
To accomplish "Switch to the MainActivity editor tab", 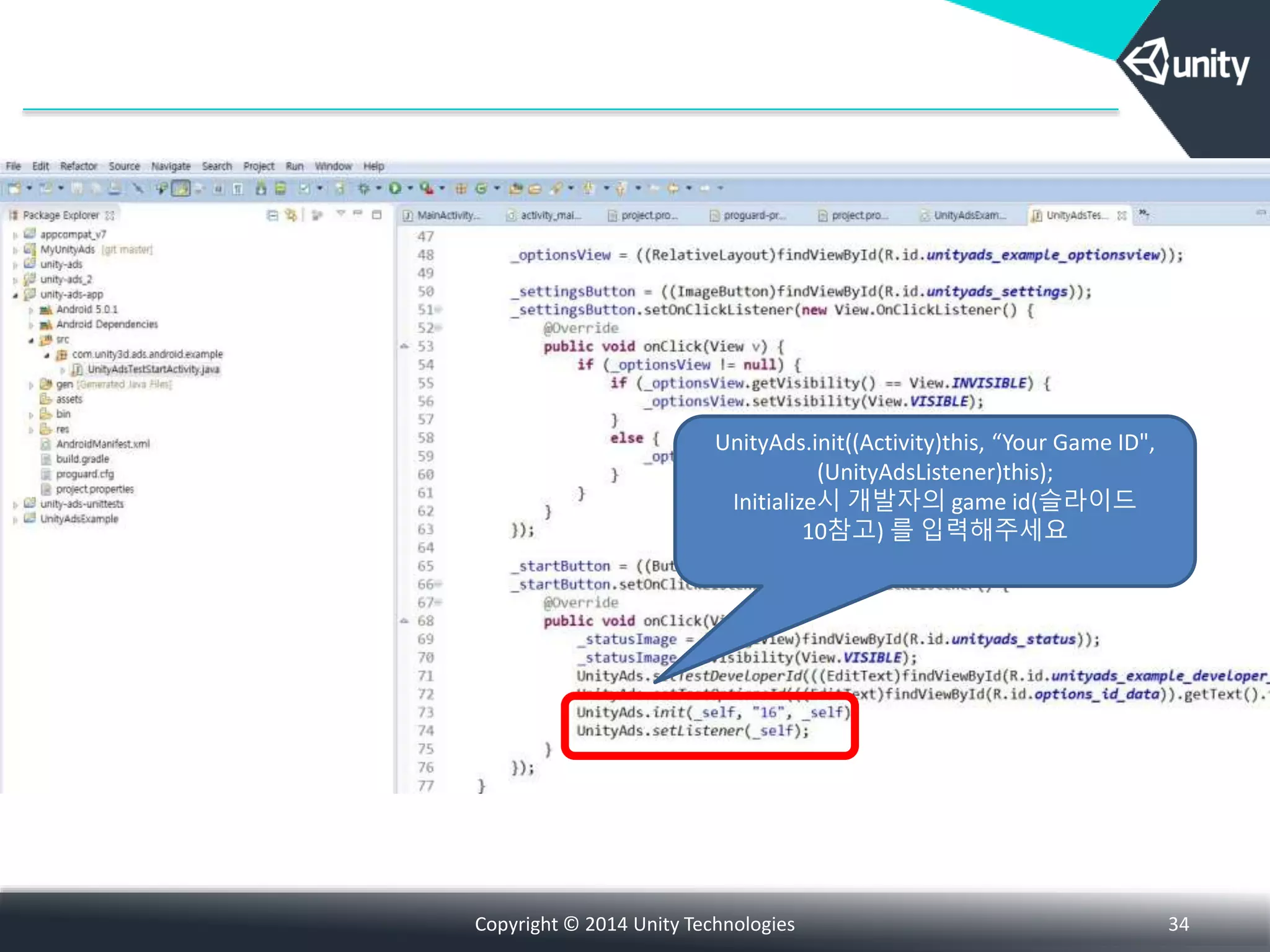I will 442,215.
